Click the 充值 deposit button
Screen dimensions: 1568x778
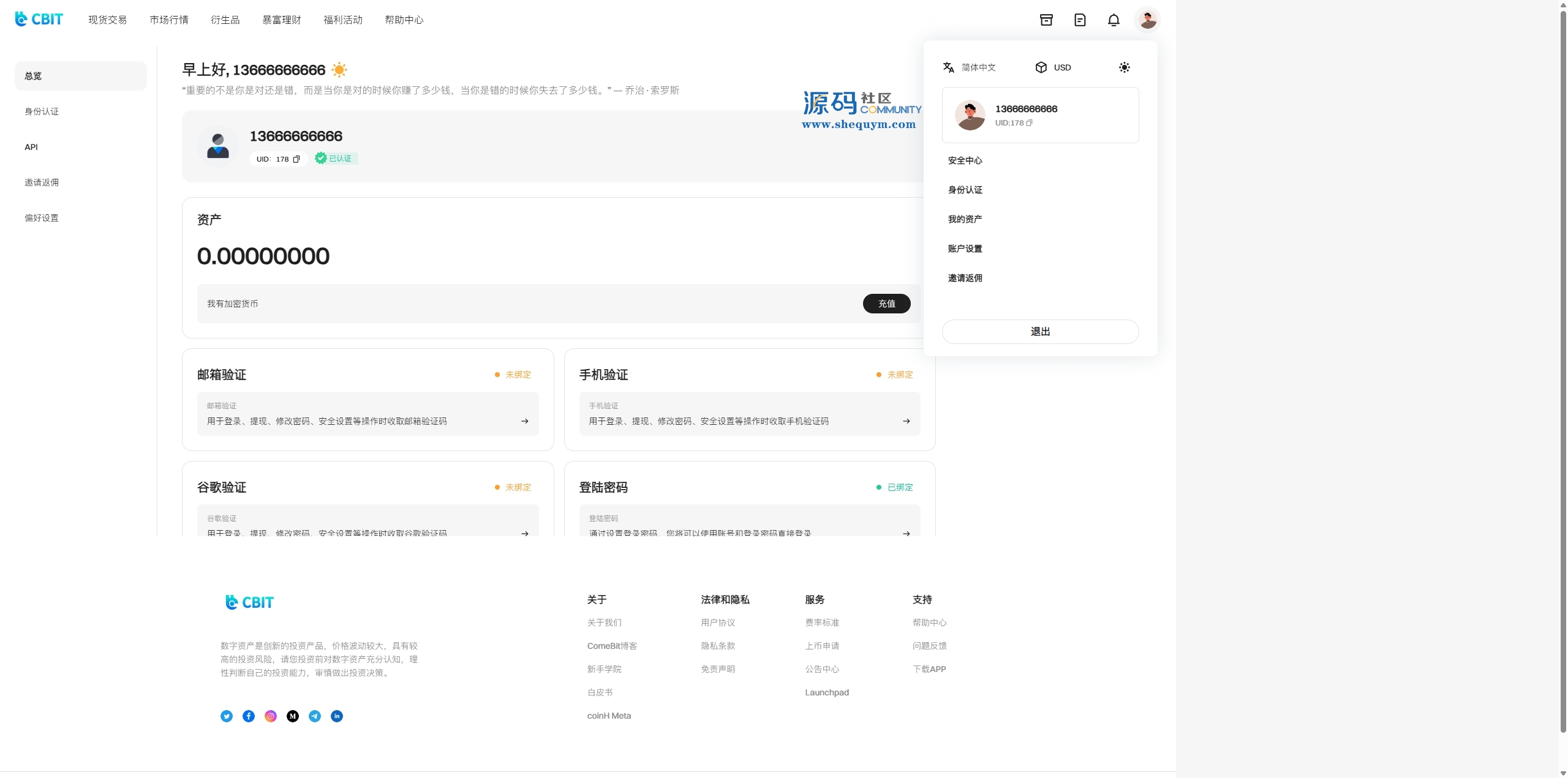[886, 304]
